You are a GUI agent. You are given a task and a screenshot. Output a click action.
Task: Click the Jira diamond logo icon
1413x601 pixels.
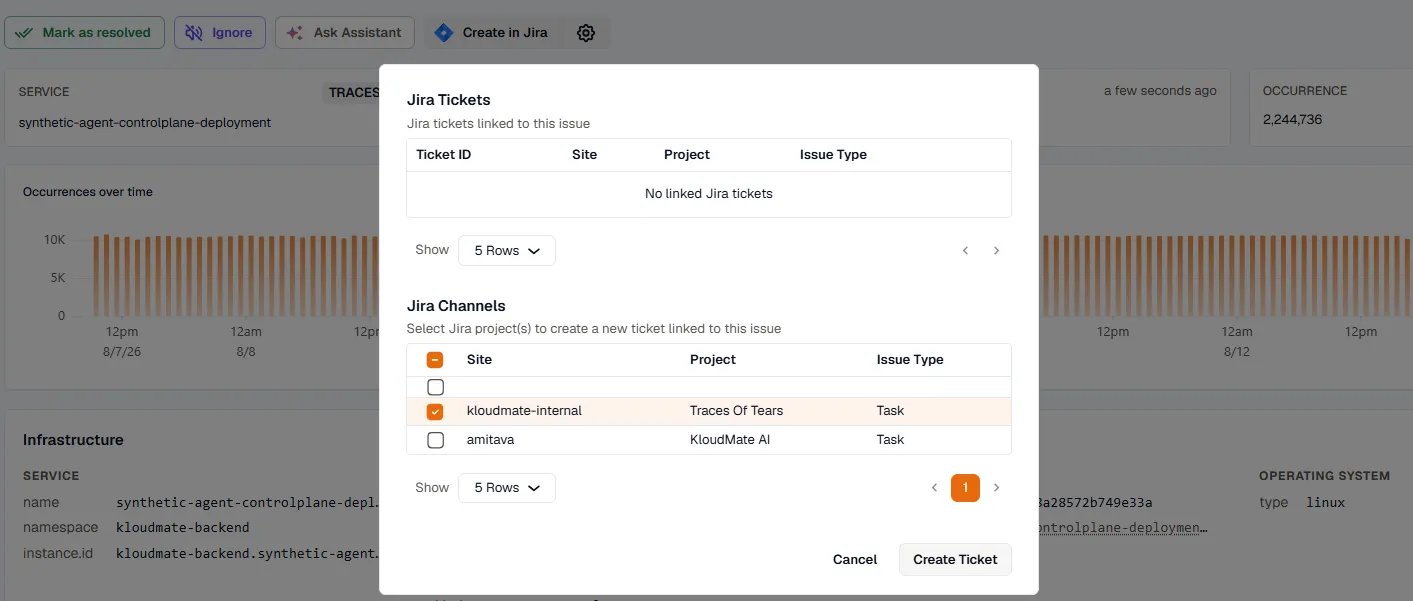(443, 33)
